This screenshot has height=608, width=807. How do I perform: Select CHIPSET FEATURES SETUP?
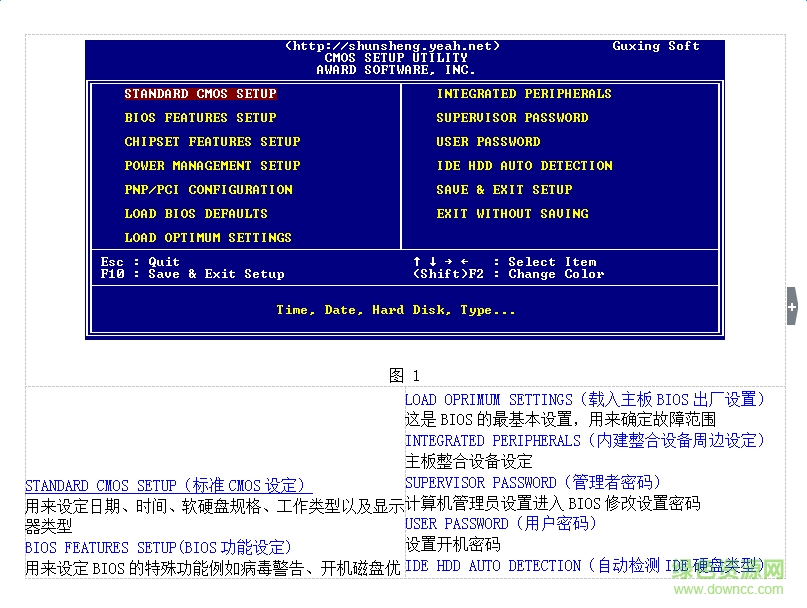[212, 141]
